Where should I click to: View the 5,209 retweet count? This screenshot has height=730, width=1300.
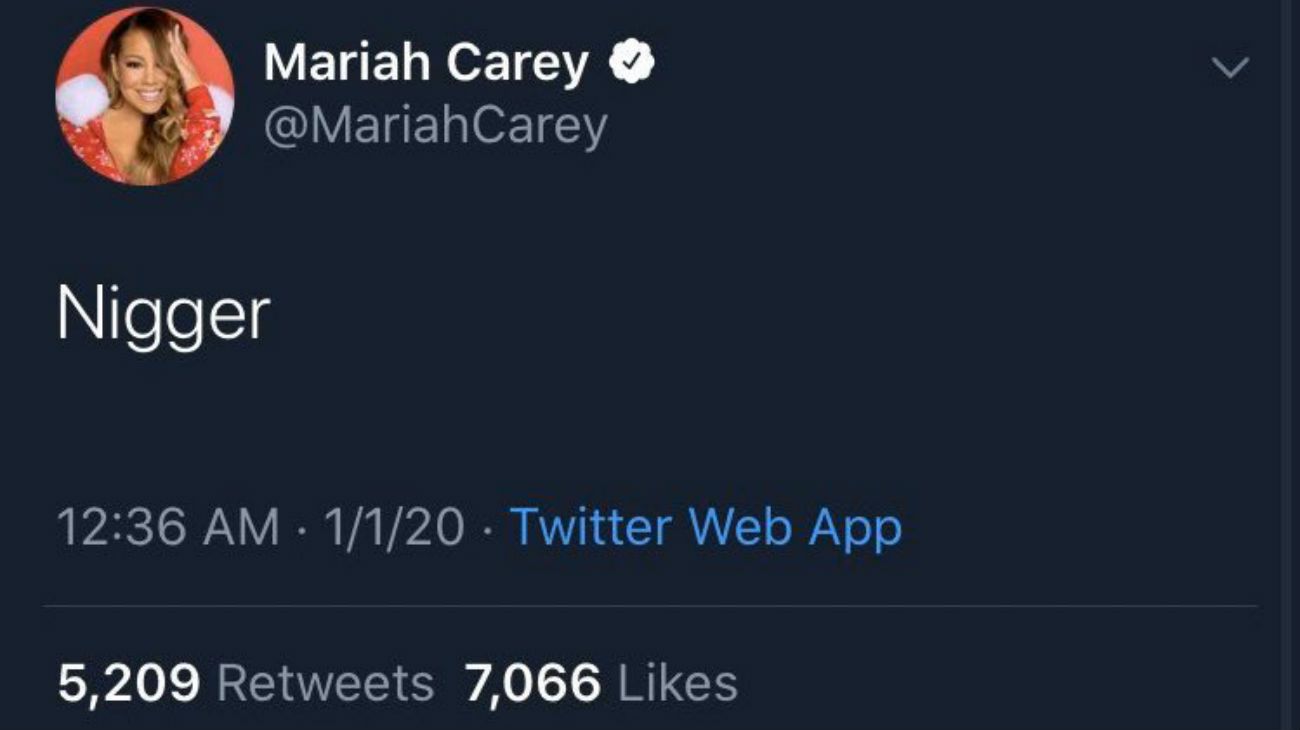pos(129,684)
